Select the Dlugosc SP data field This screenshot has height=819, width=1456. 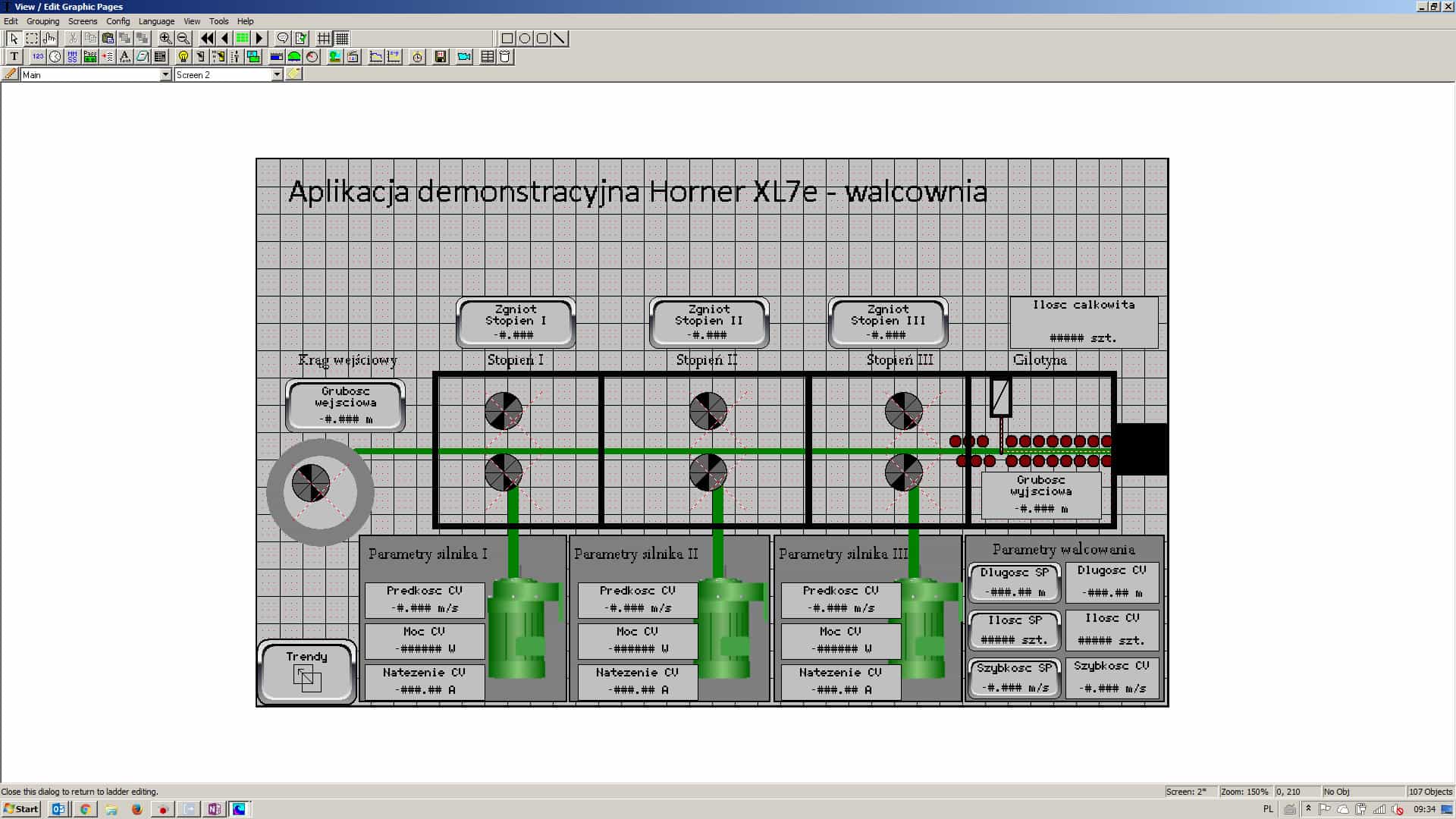pos(1014,582)
